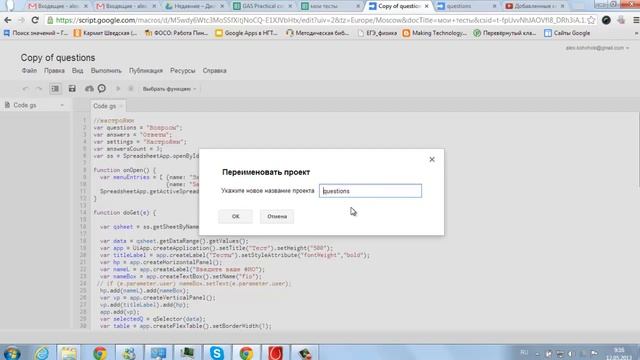Open Making Technology bookmark
This screenshot has height=360, width=640.
pyautogui.click(x=435, y=33)
